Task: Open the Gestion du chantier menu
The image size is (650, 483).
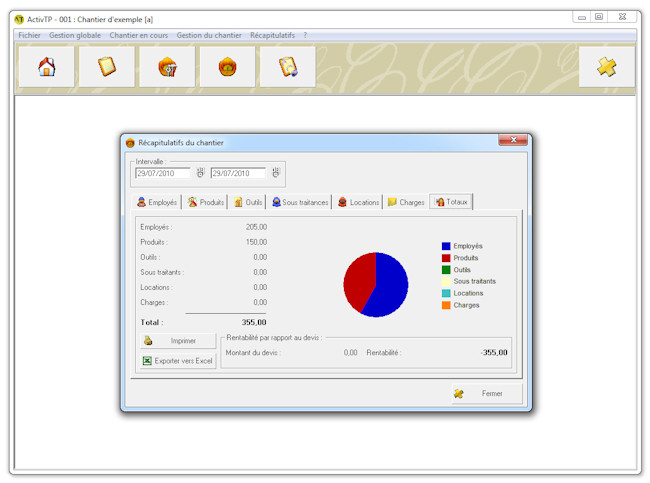Action: coord(209,35)
